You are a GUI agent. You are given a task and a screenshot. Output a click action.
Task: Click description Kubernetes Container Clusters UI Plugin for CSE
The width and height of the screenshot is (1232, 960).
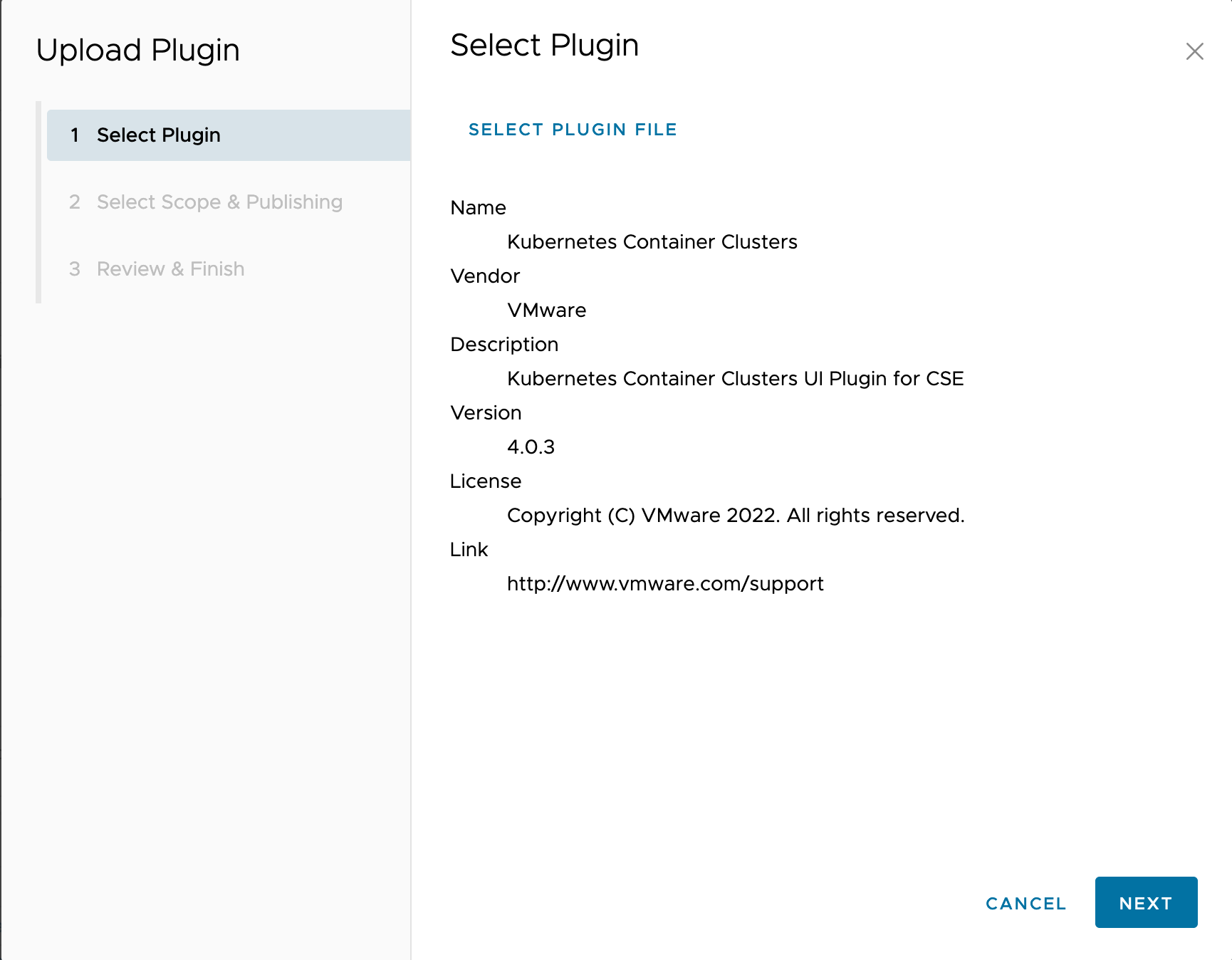pos(735,379)
